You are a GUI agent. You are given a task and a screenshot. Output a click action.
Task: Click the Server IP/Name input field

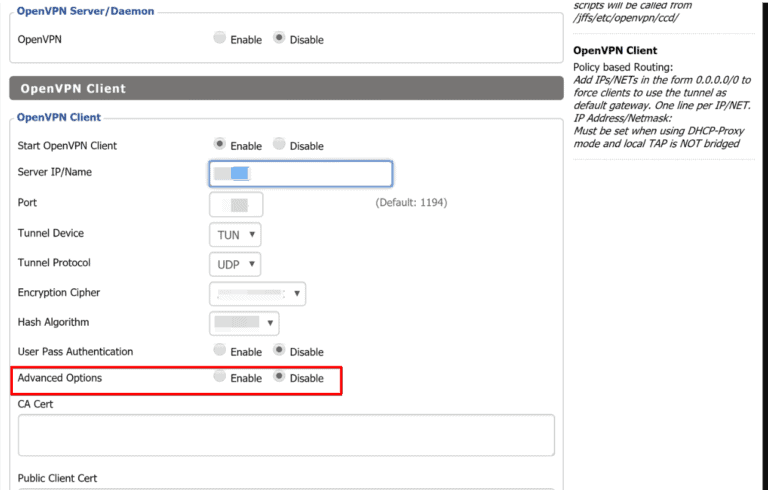(300, 173)
